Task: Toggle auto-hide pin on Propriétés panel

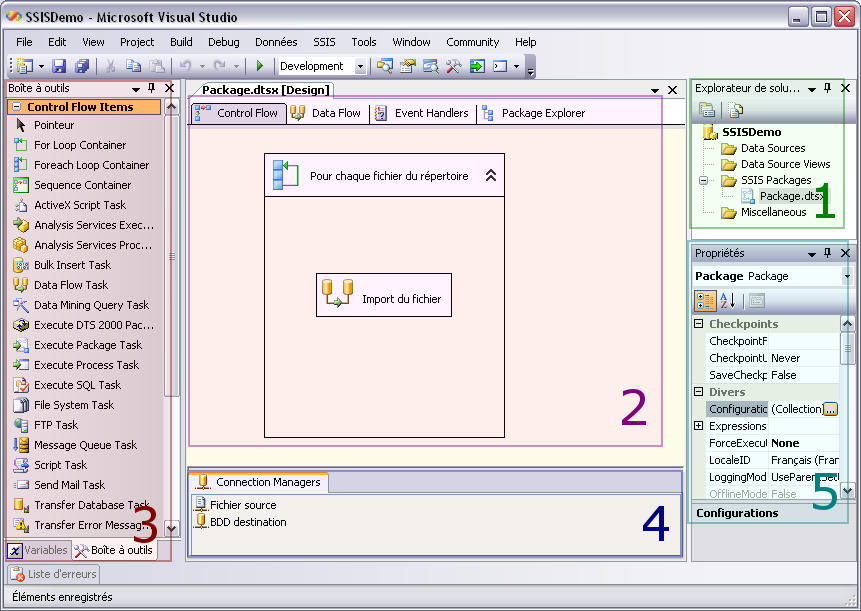Action: [x=828, y=253]
